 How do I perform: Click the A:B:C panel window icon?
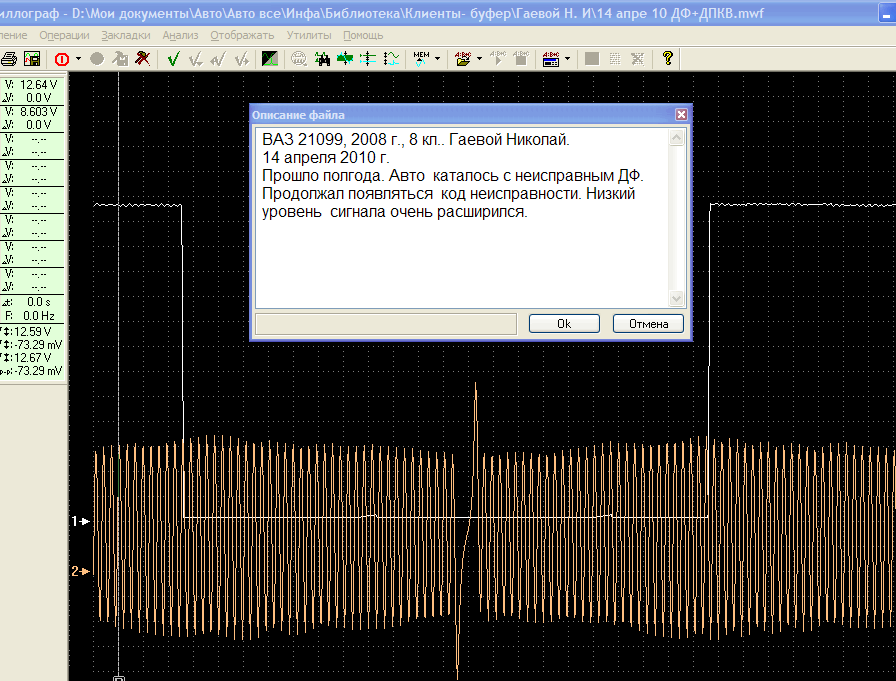(551, 59)
